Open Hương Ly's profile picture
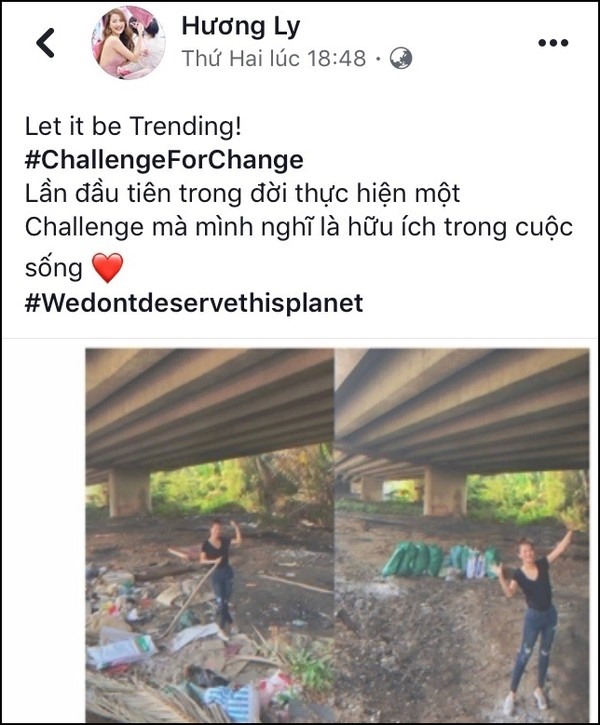Screen dimensions: 600x725 [x=128, y=43]
